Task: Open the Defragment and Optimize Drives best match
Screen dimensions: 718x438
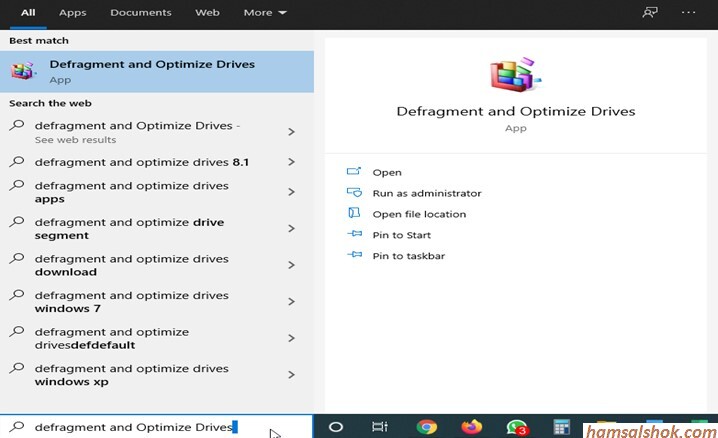Action: point(157,71)
